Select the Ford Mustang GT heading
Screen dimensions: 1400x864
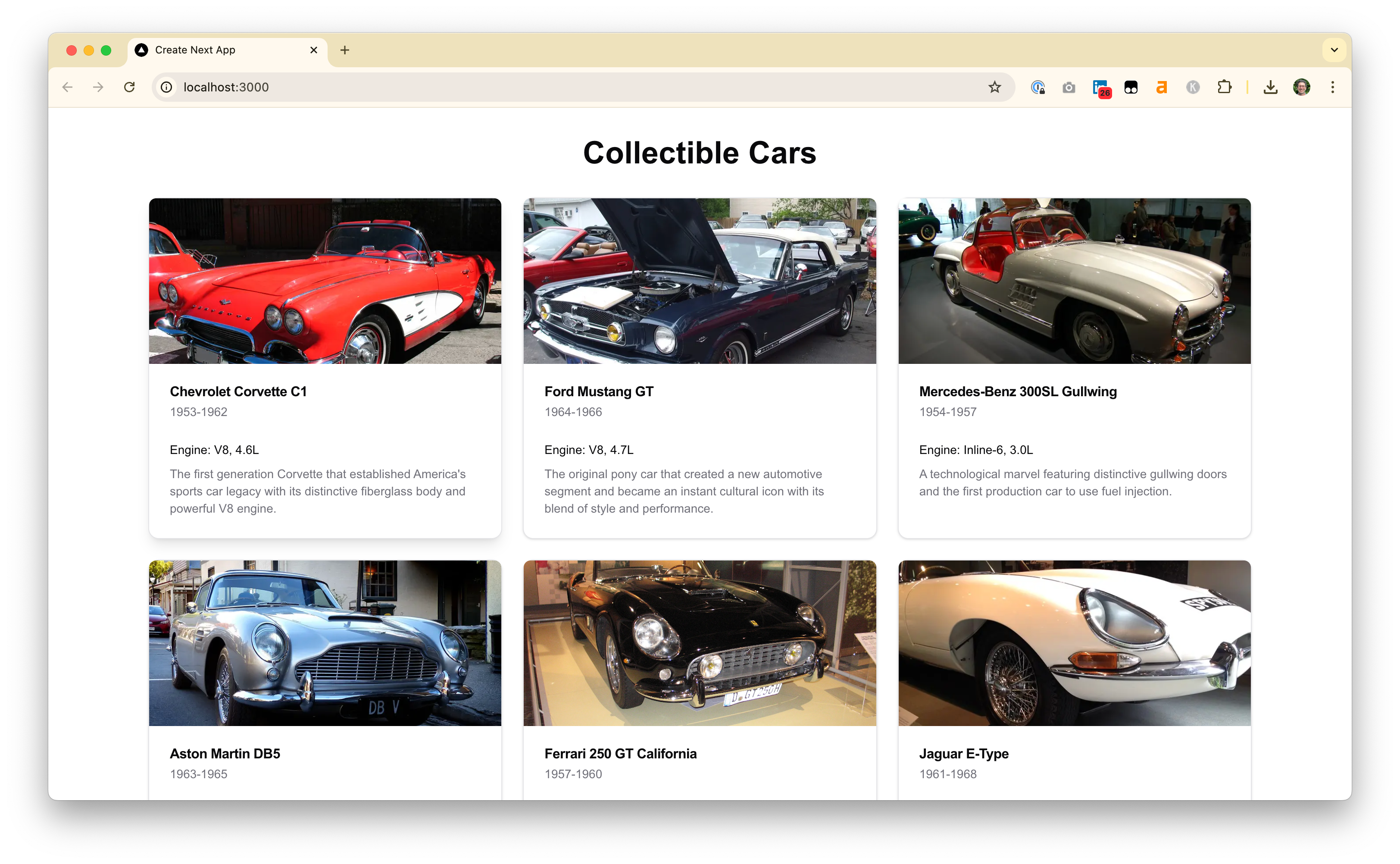(598, 391)
